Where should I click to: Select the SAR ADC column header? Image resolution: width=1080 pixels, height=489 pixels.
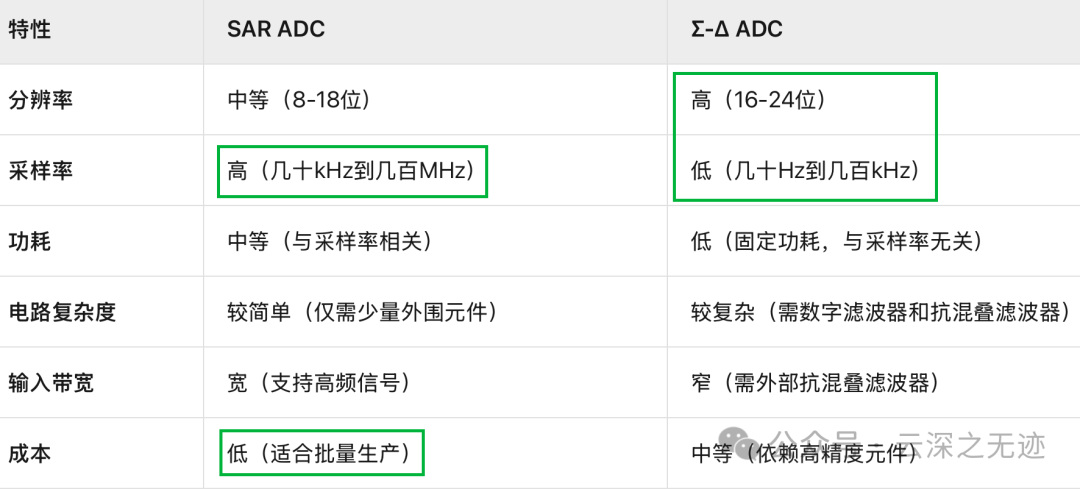[276, 30]
